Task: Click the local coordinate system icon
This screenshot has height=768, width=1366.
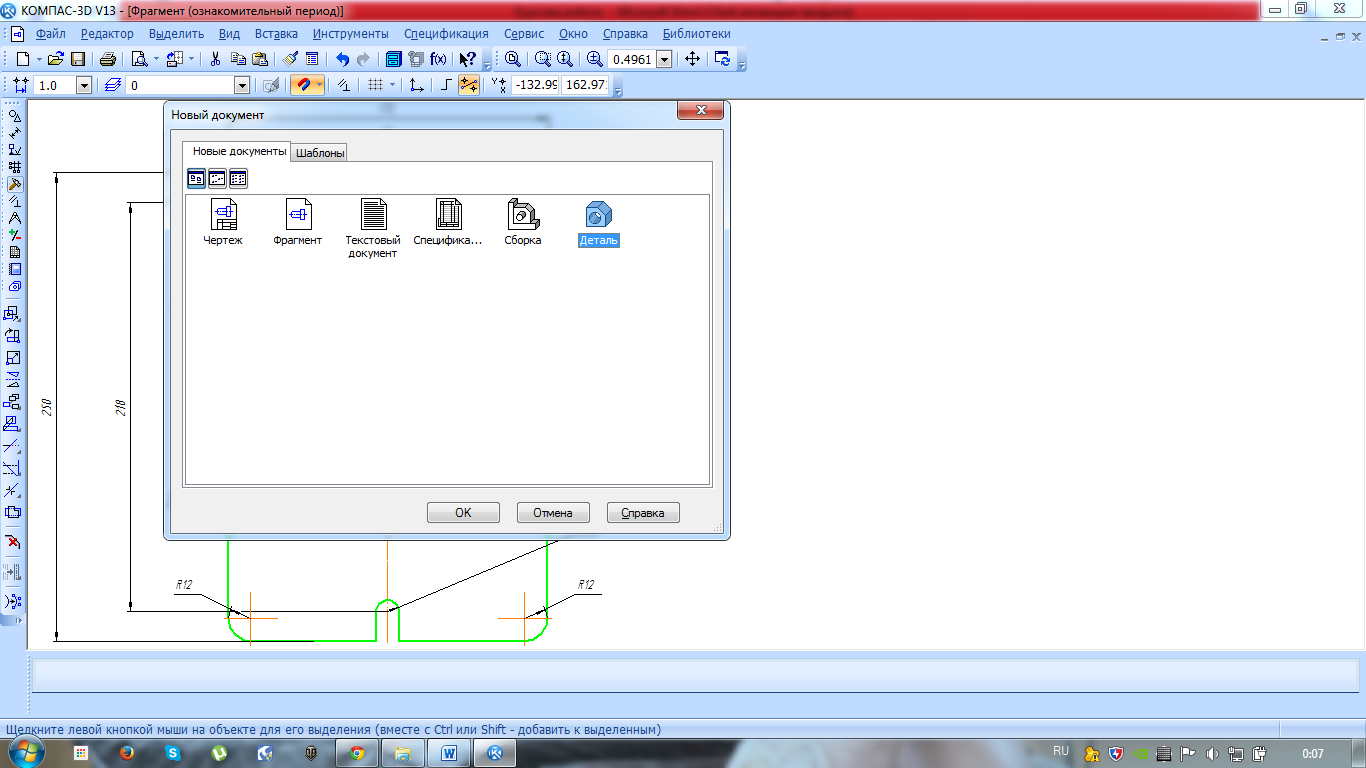Action: pyautogui.click(x=417, y=85)
